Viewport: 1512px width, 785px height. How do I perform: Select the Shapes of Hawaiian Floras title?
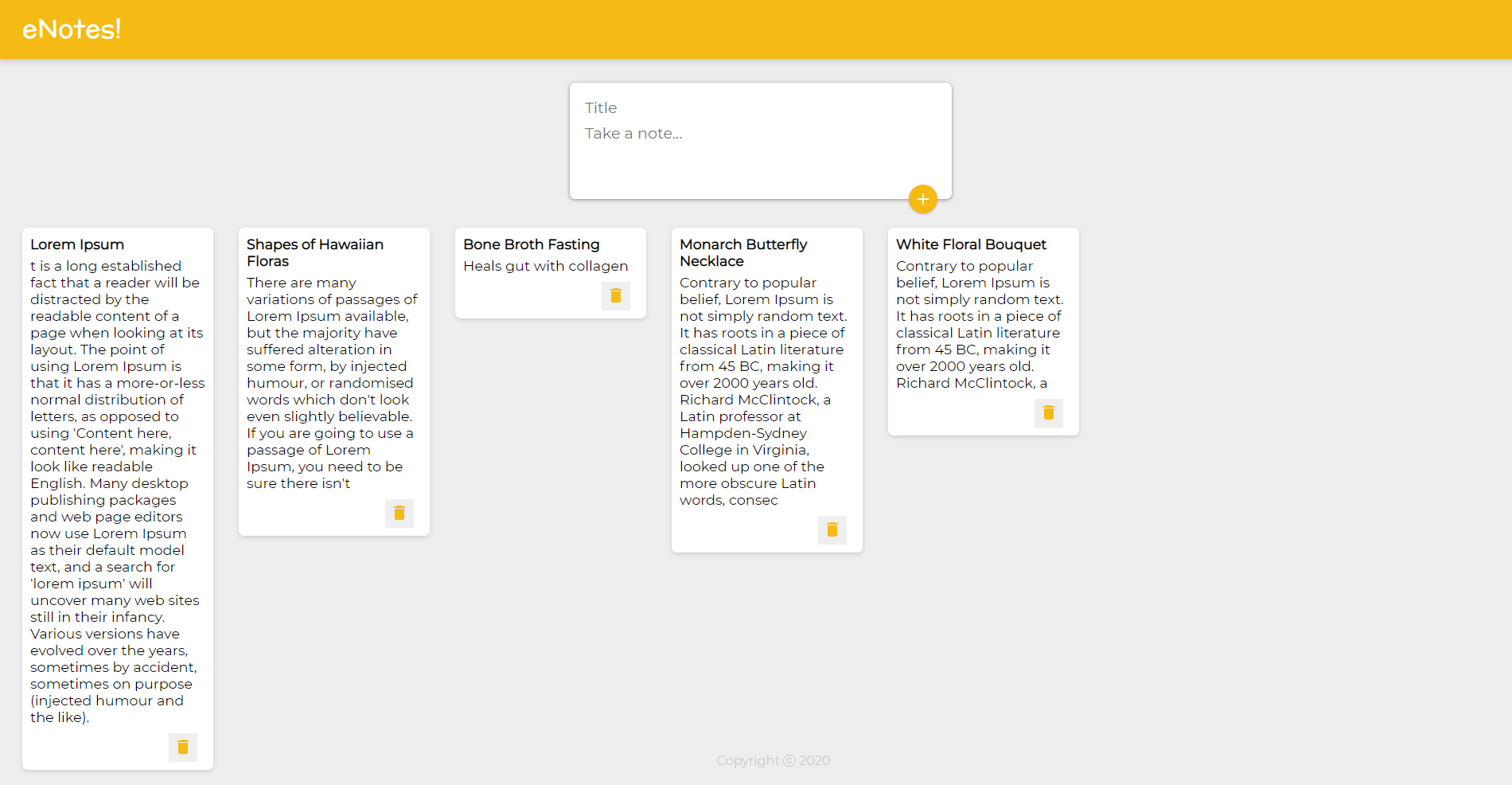pyautogui.click(x=315, y=252)
